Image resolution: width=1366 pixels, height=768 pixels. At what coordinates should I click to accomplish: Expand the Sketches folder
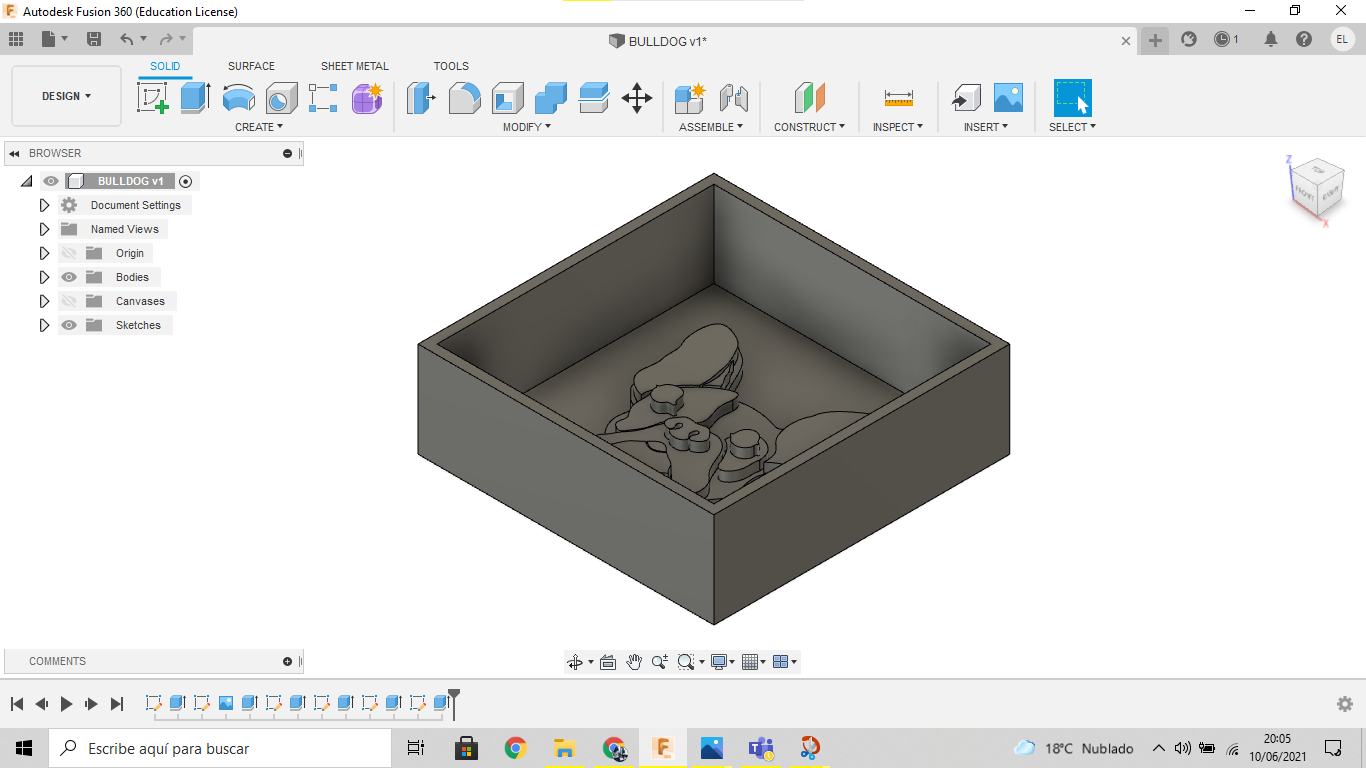(x=44, y=325)
